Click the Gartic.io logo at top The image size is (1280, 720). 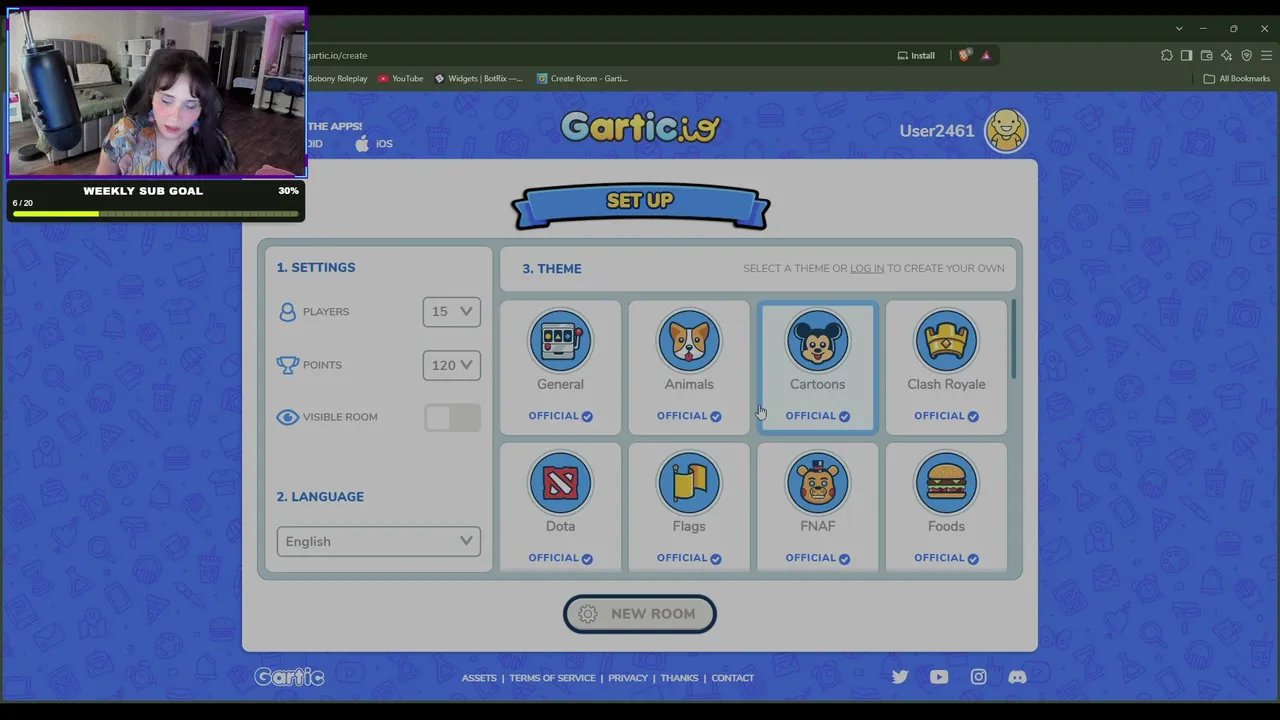[640, 127]
